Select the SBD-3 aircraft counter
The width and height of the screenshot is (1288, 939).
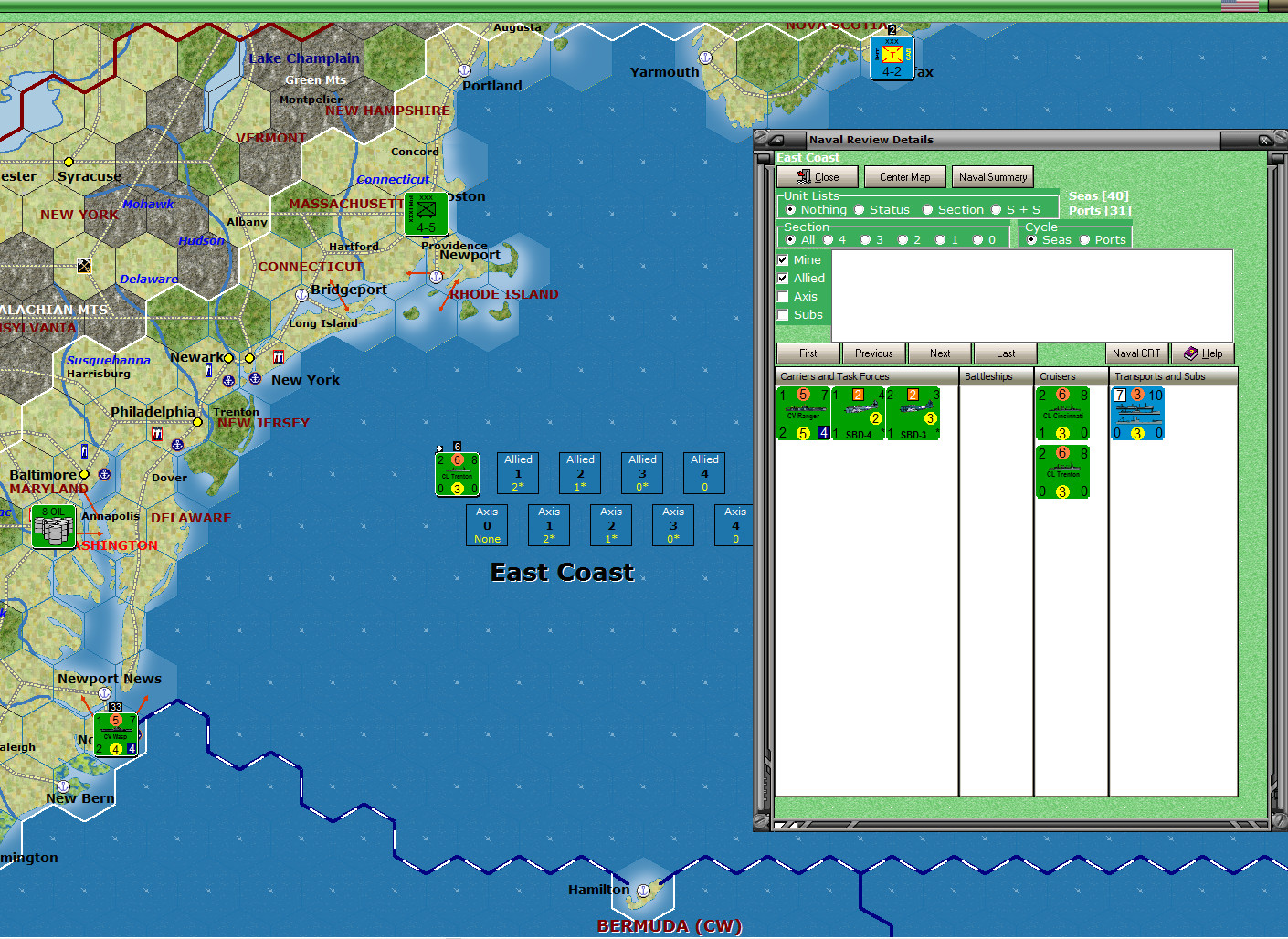tap(913, 413)
